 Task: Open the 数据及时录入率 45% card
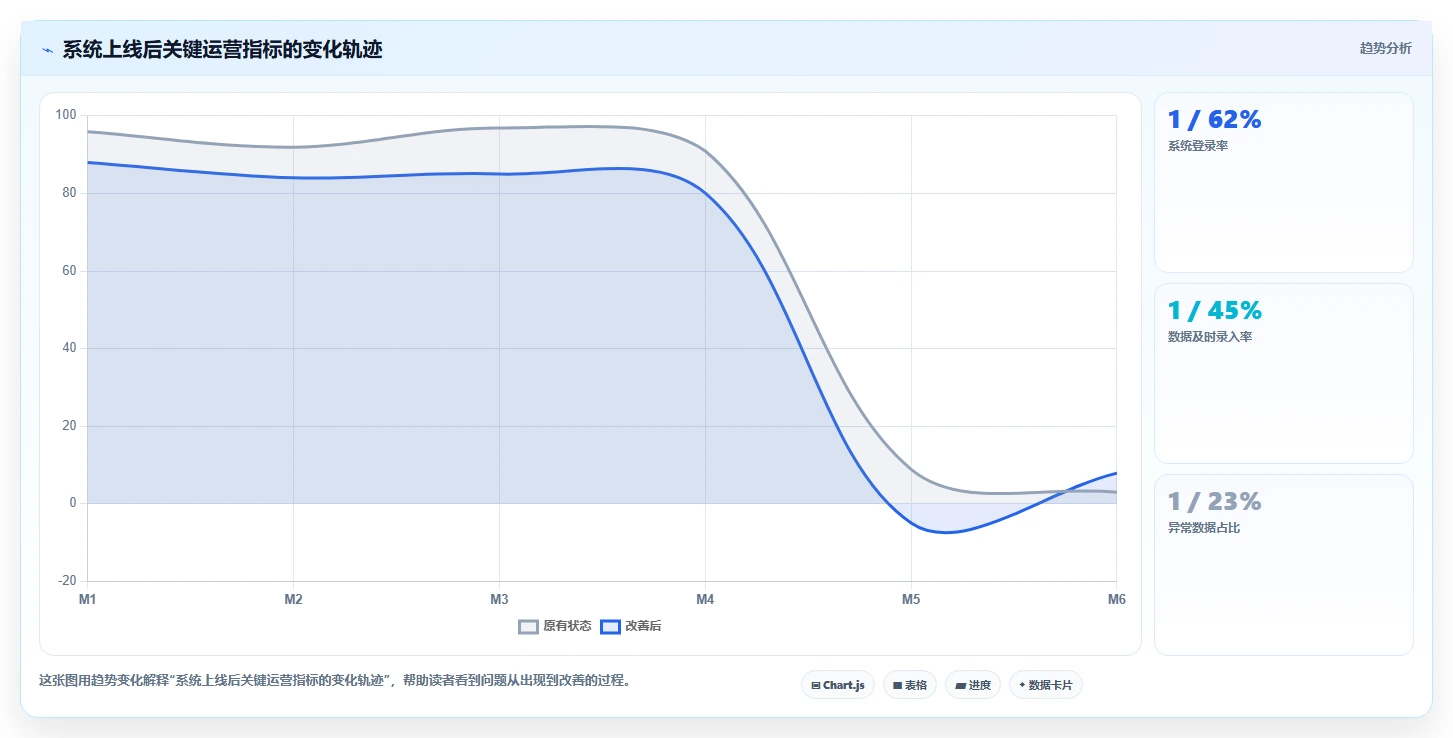pos(1284,373)
